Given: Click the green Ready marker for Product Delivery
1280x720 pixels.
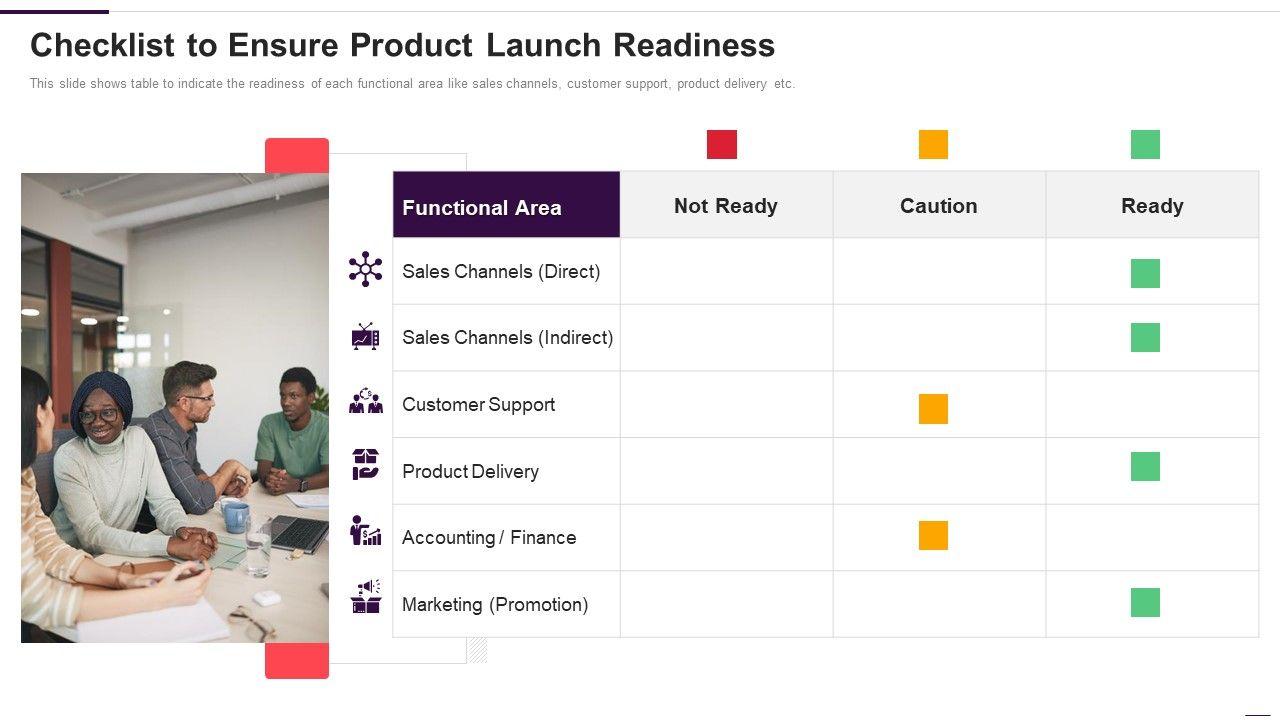Looking at the screenshot, I should pos(1145,466).
